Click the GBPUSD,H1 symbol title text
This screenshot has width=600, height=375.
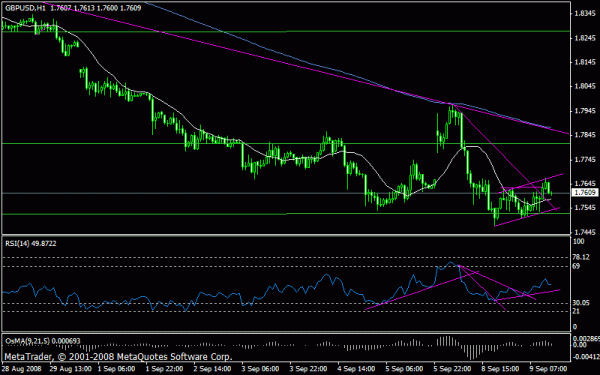[x=25, y=8]
